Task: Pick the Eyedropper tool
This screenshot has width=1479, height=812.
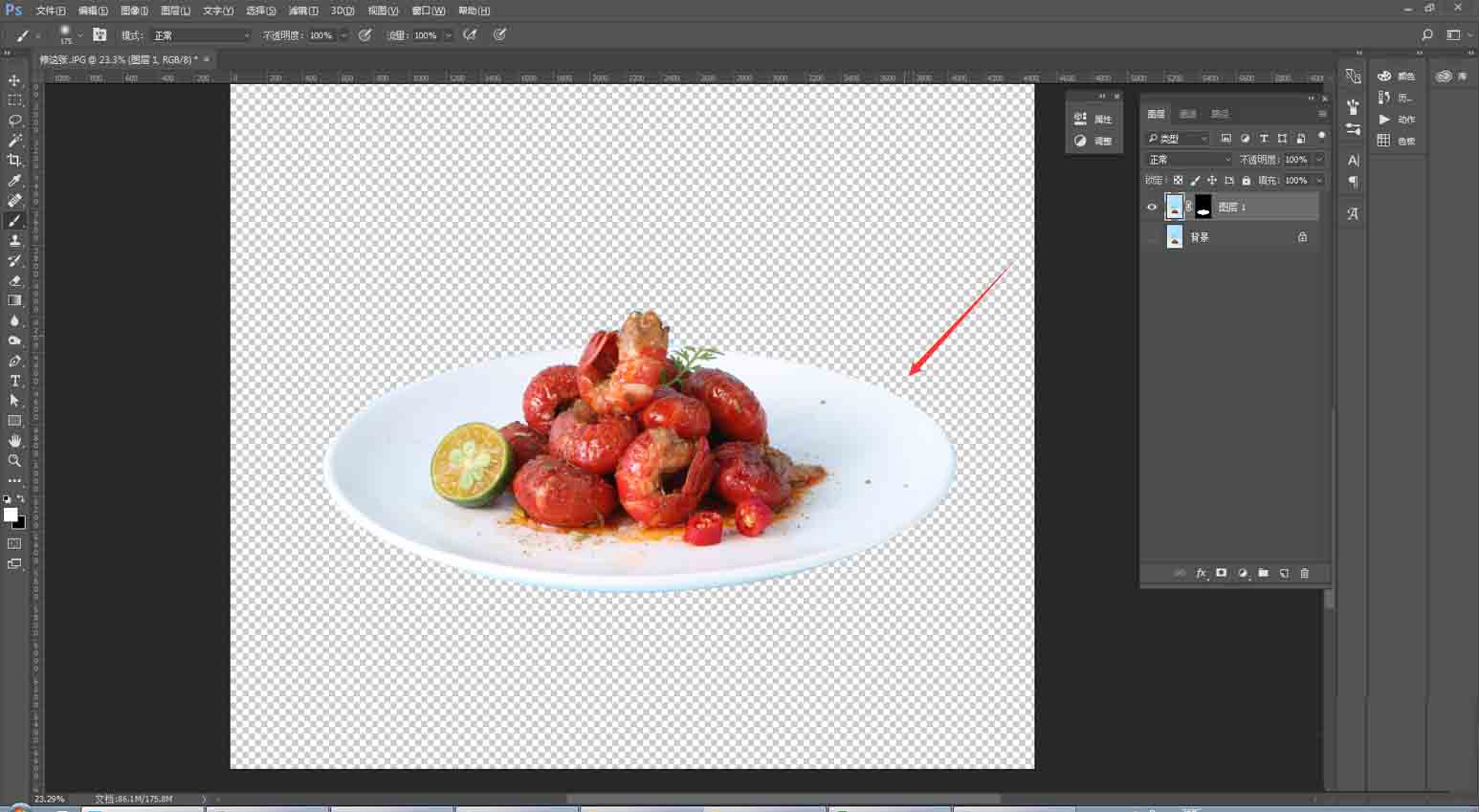Action: [x=14, y=180]
